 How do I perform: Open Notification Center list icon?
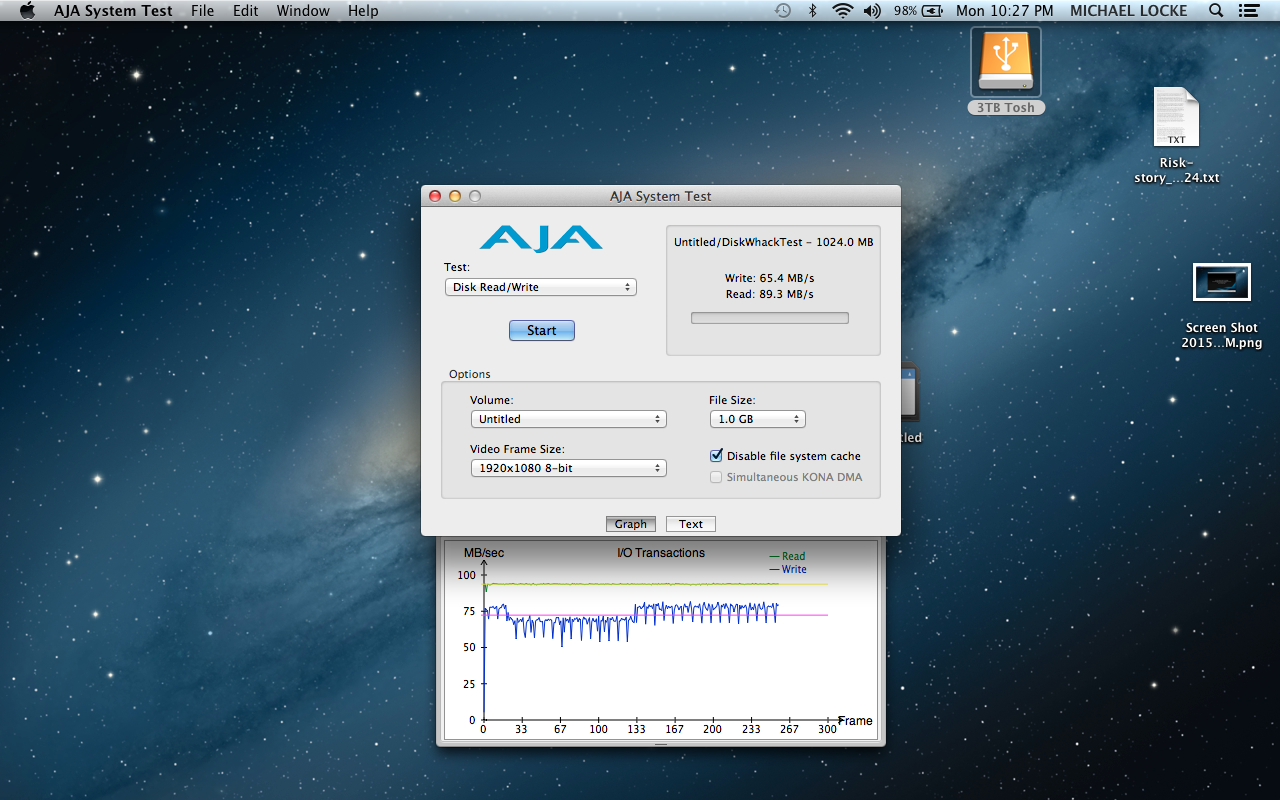tap(1249, 11)
